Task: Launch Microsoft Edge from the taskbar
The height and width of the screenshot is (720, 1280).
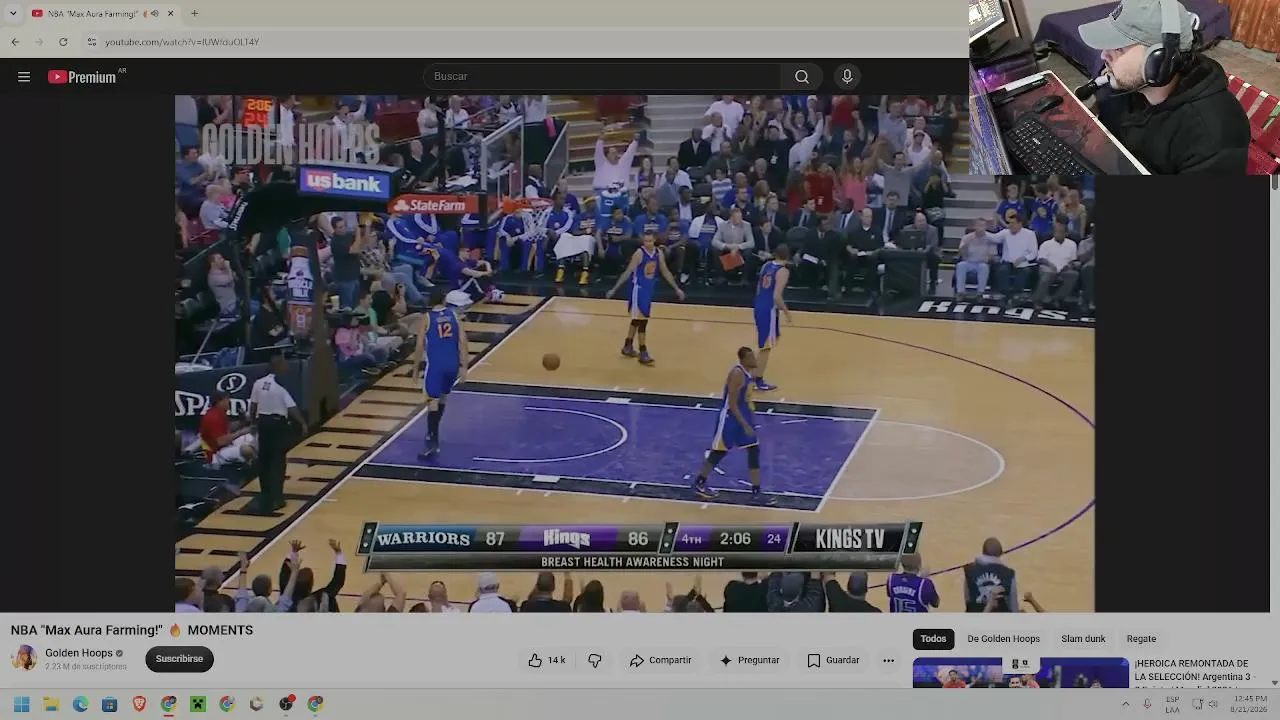Action: [x=81, y=704]
